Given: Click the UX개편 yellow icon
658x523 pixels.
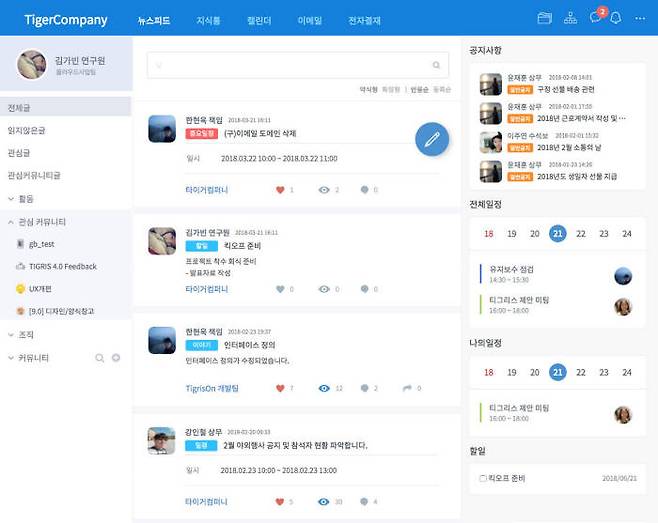Looking at the screenshot, I should click(20, 289).
